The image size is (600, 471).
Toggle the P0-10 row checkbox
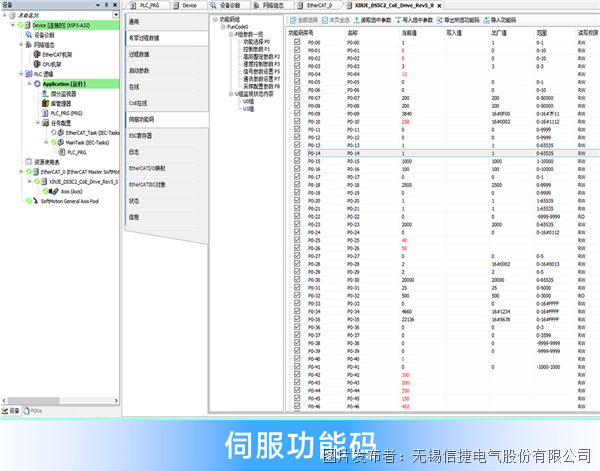(297, 121)
